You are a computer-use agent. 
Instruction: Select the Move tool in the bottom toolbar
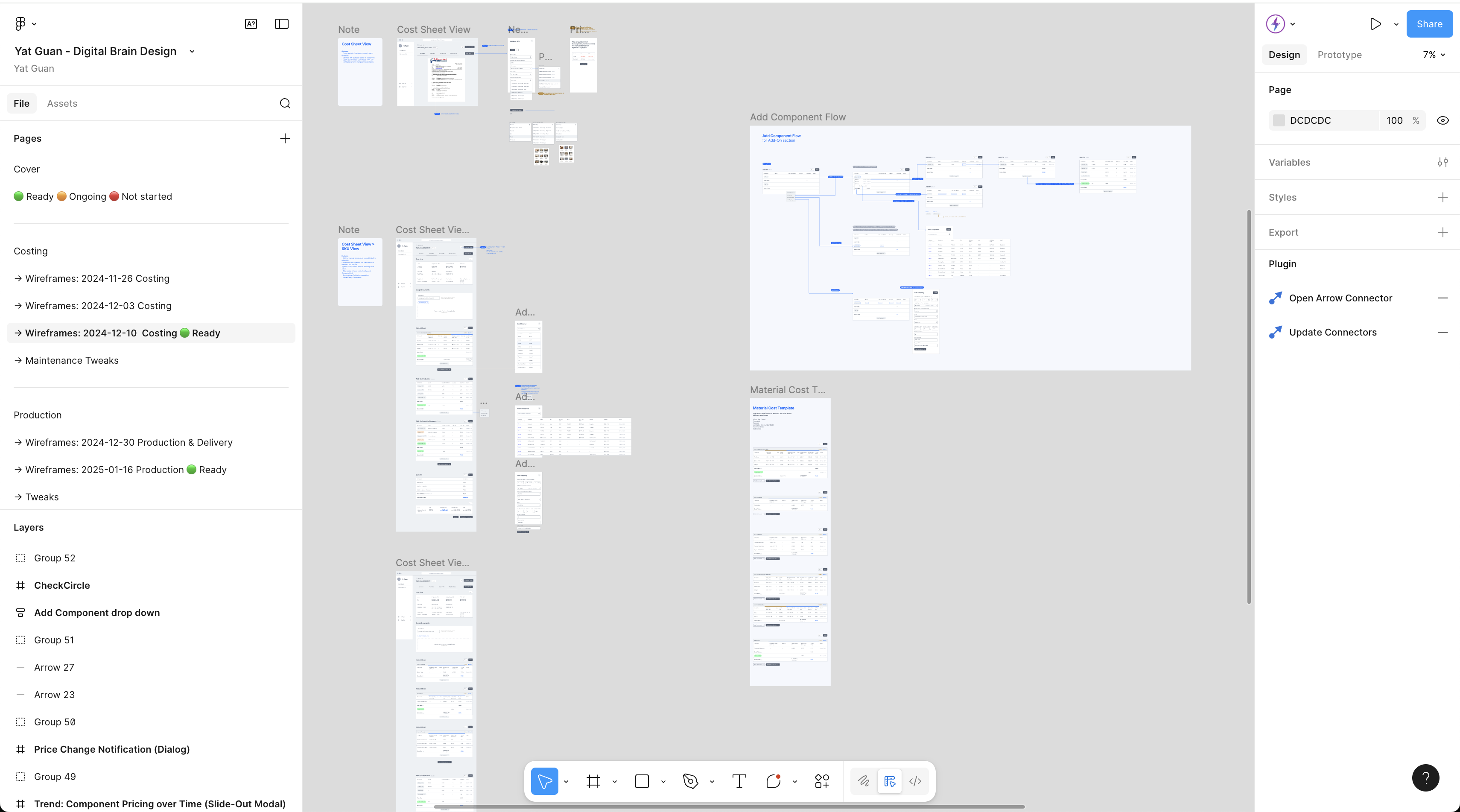pos(545,781)
